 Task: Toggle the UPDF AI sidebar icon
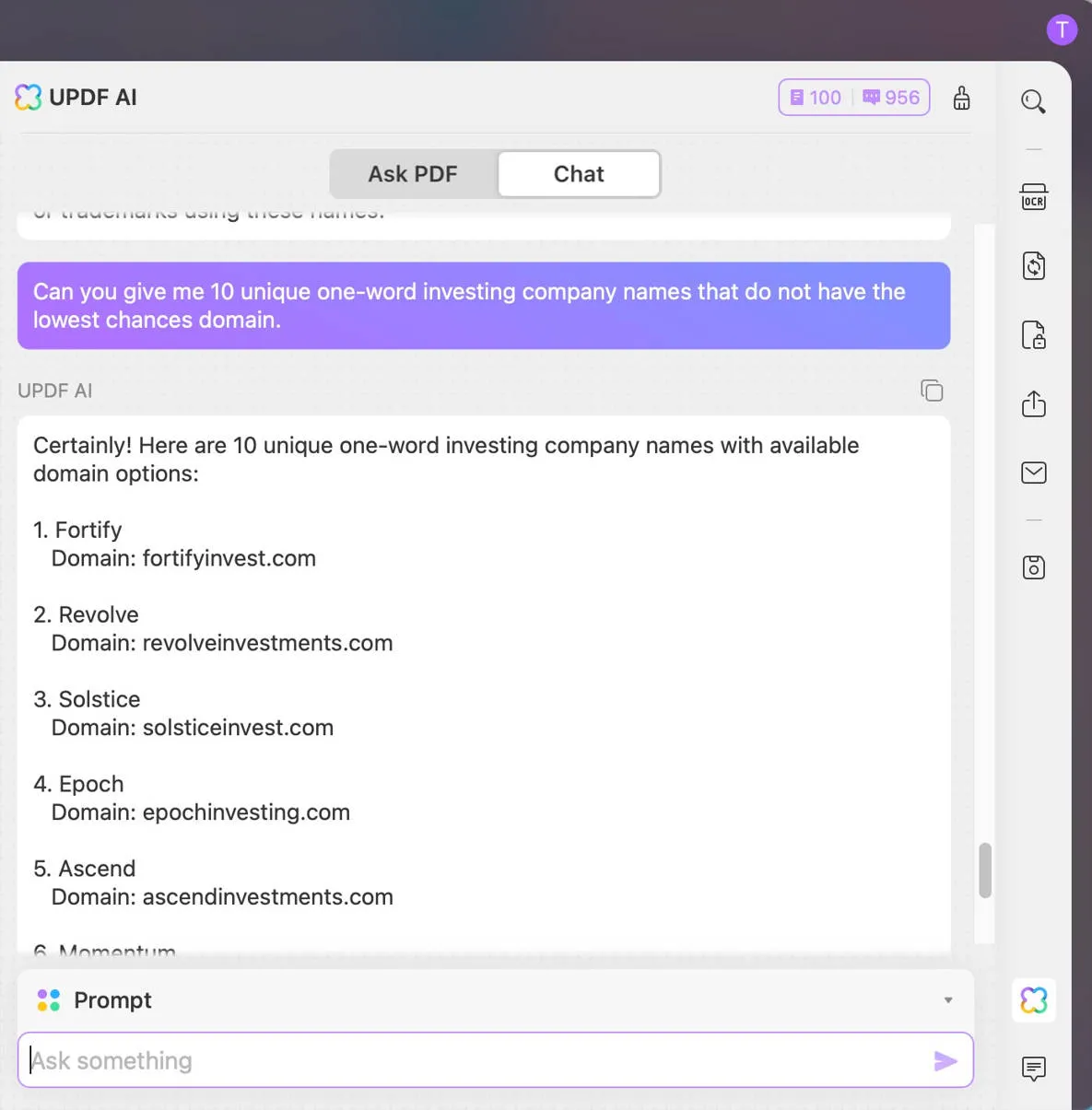coord(1033,1000)
